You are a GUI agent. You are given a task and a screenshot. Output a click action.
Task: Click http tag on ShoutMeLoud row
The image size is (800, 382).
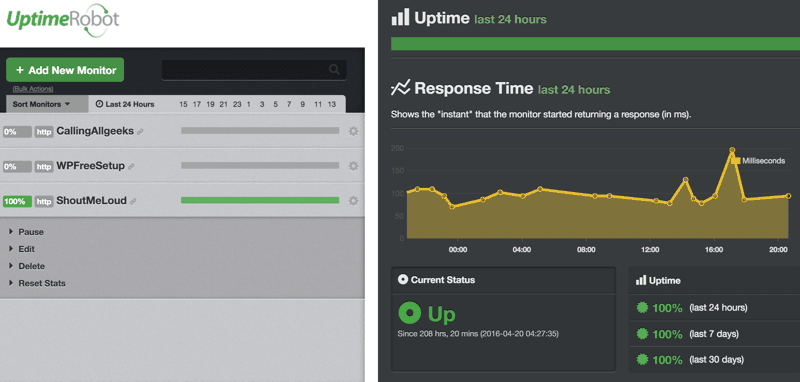[44, 201]
